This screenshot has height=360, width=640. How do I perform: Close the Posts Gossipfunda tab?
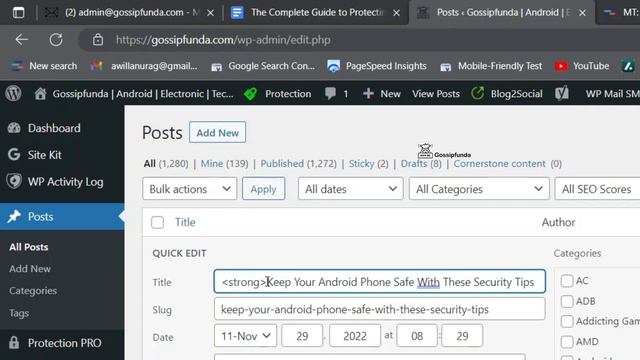click(582, 13)
